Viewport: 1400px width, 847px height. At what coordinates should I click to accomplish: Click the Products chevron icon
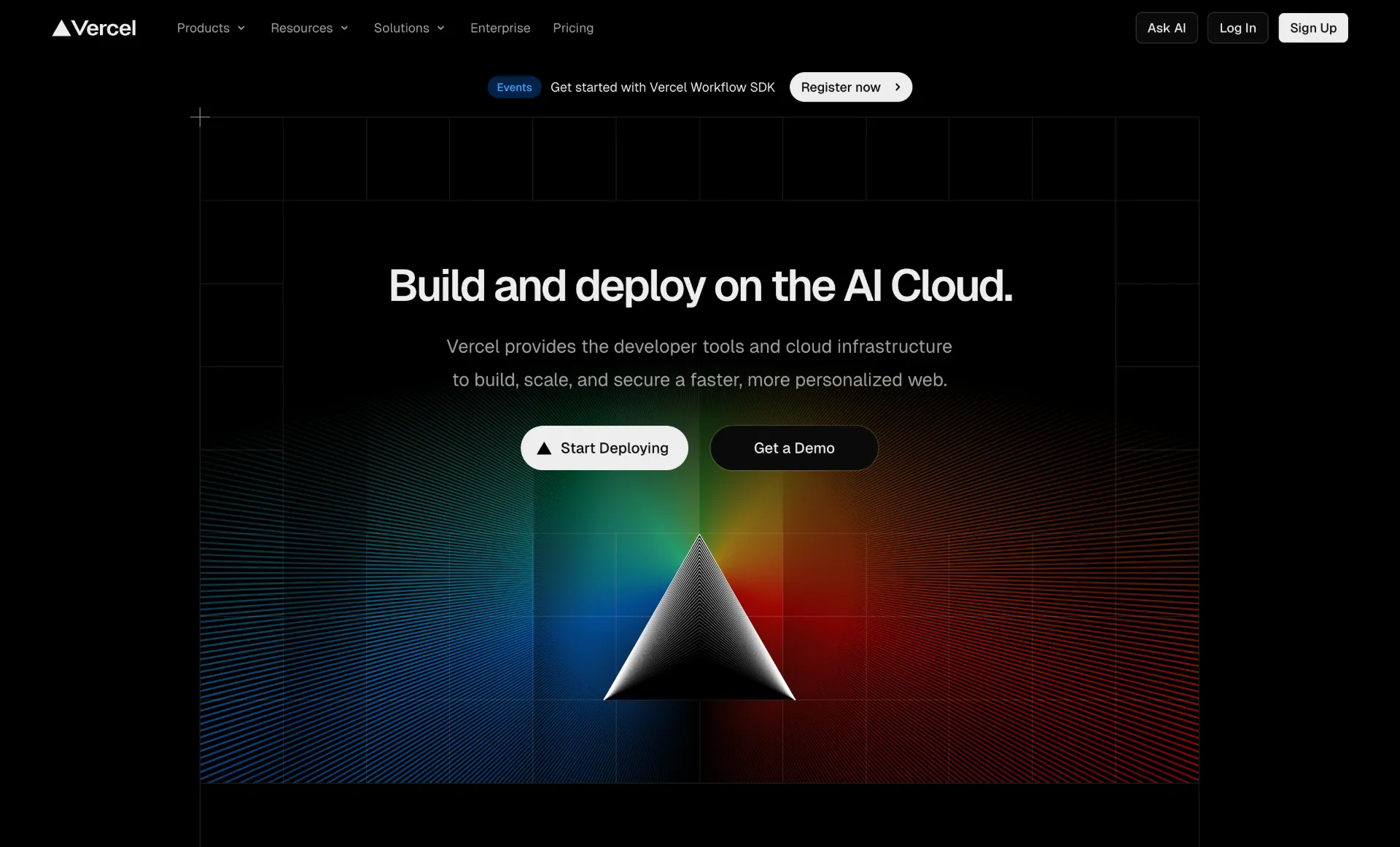coord(241,28)
